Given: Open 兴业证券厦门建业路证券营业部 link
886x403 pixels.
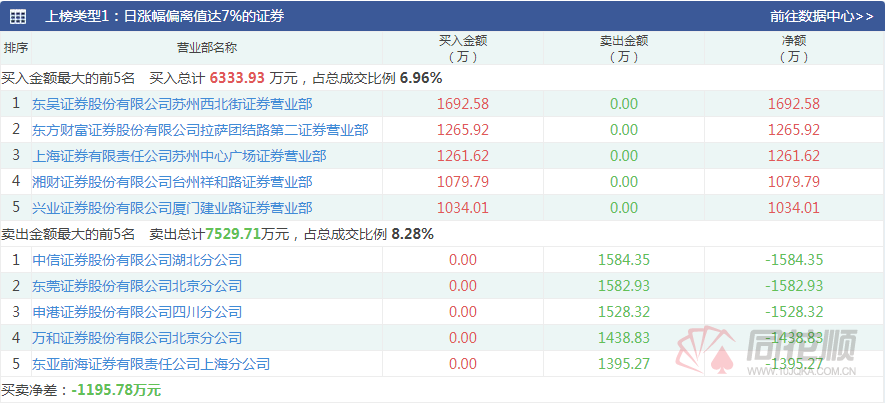Looking at the screenshot, I should pyautogui.click(x=172, y=208).
